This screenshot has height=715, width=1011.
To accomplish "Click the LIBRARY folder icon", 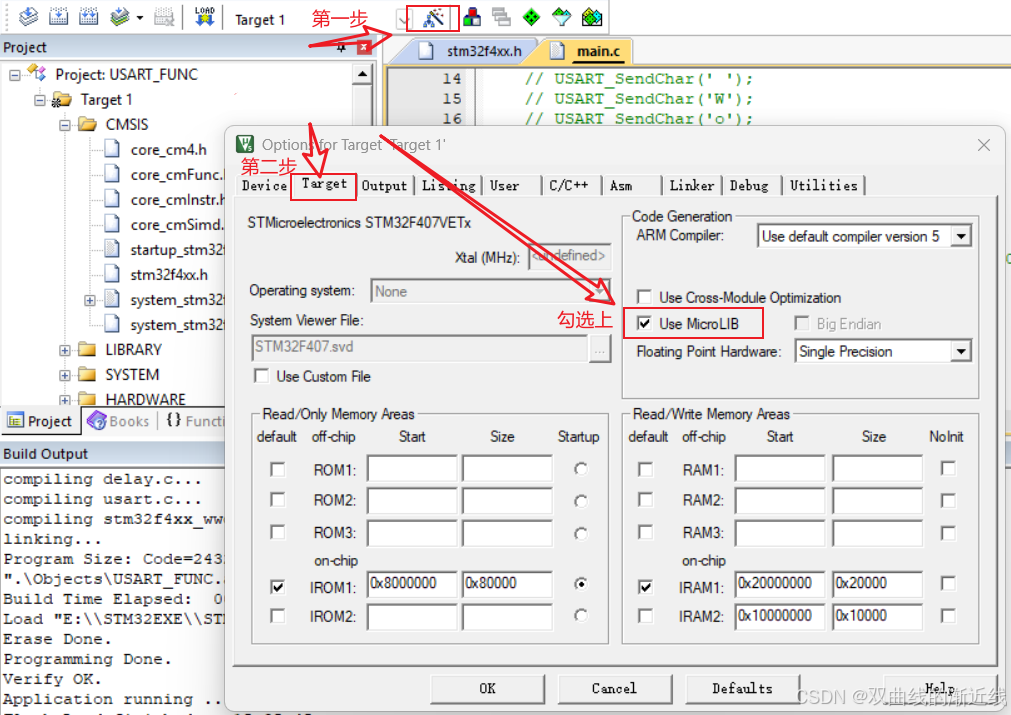I will pyautogui.click(x=87, y=349).
